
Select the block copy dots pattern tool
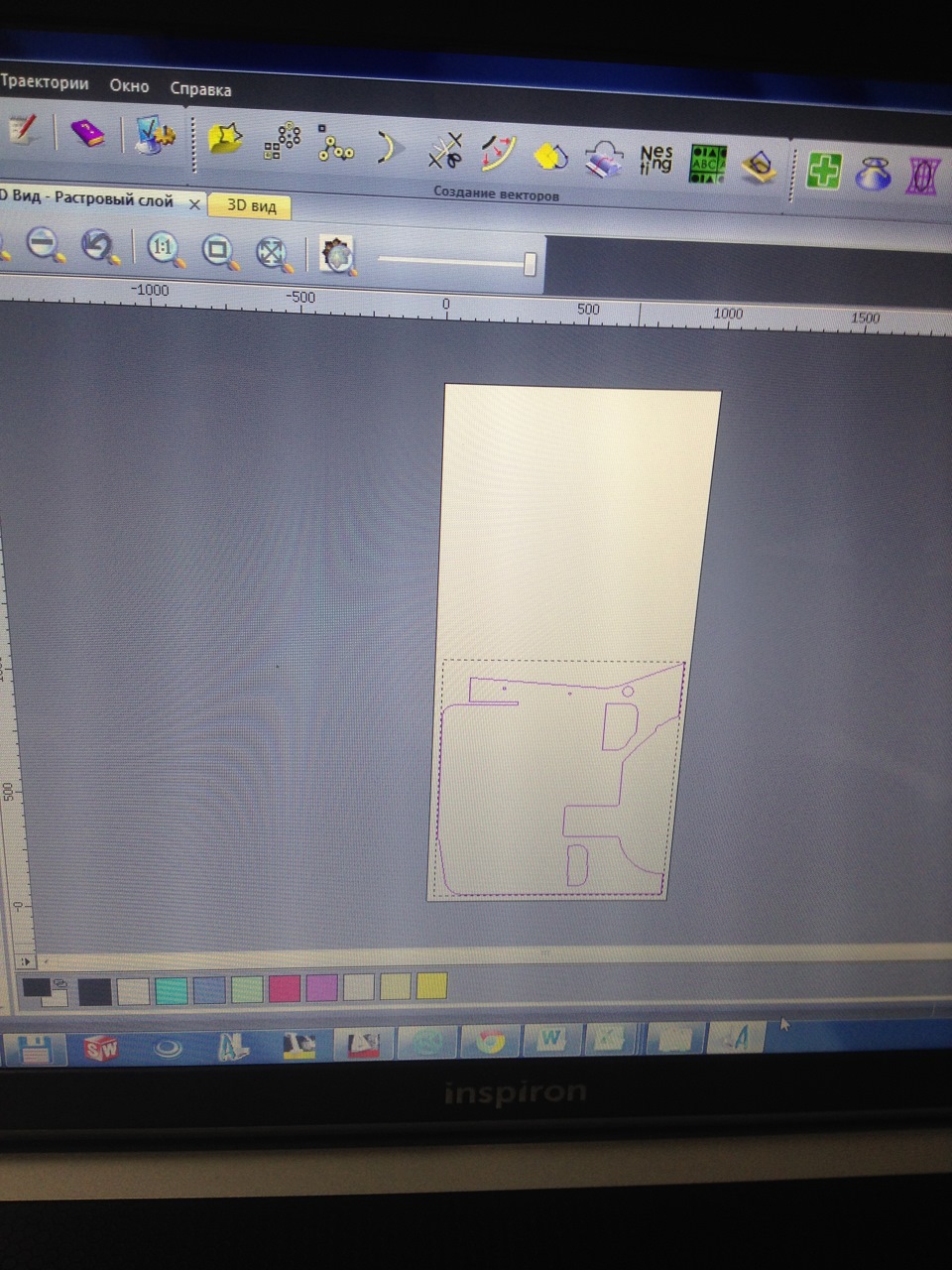coord(282,141)
